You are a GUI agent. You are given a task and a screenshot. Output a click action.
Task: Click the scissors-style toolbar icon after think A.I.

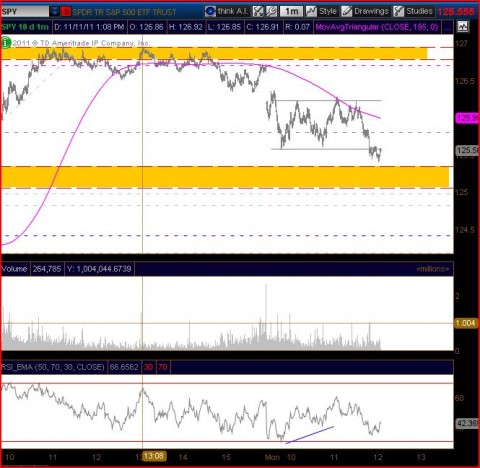point(258,12)
